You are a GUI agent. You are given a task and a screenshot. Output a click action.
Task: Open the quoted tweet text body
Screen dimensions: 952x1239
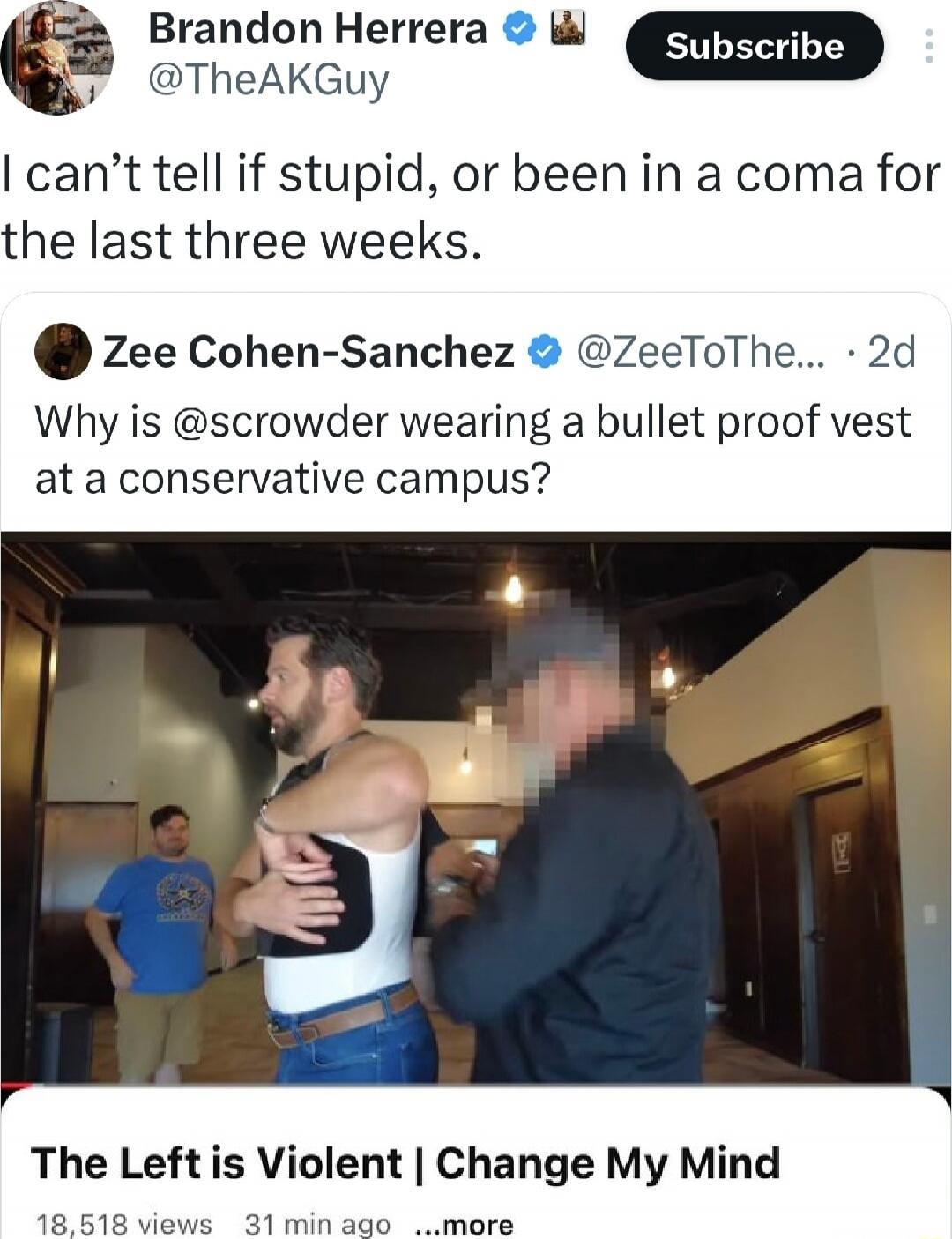point(472,450)
